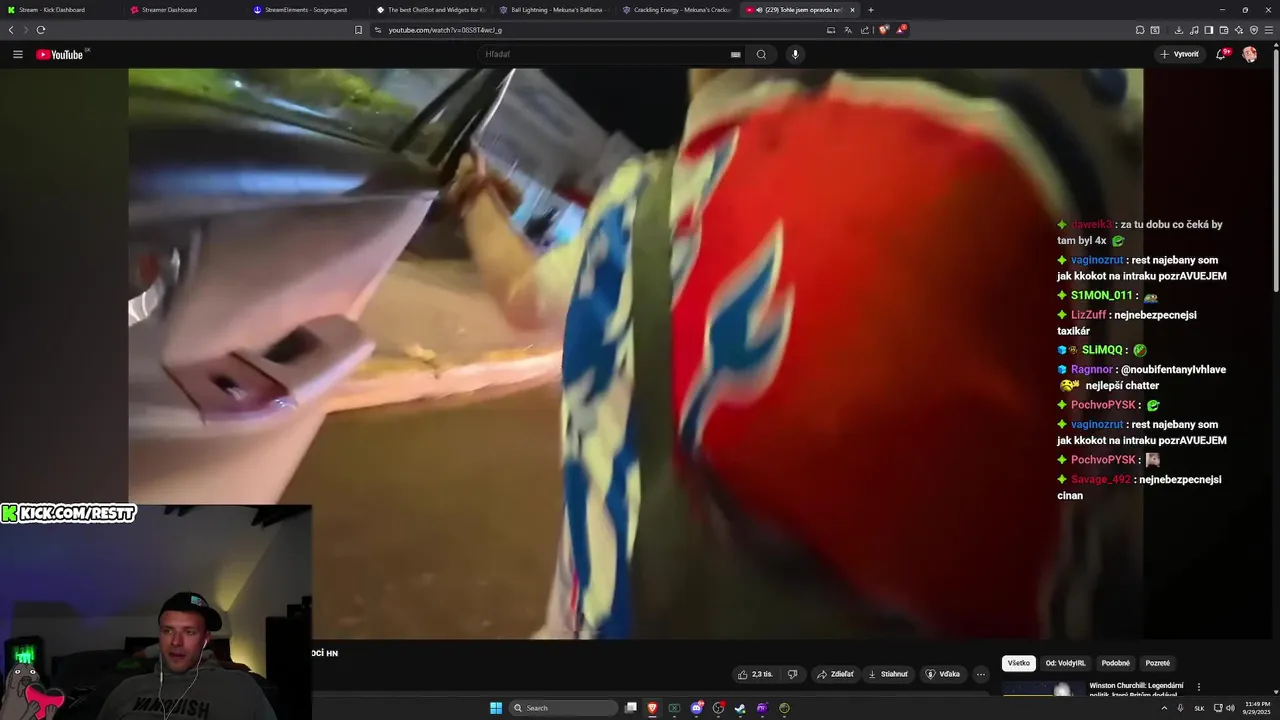This screenshot has height=720, width=1280.
Task: Dislike the video with thumbs-down button
Action: [792, 674]
